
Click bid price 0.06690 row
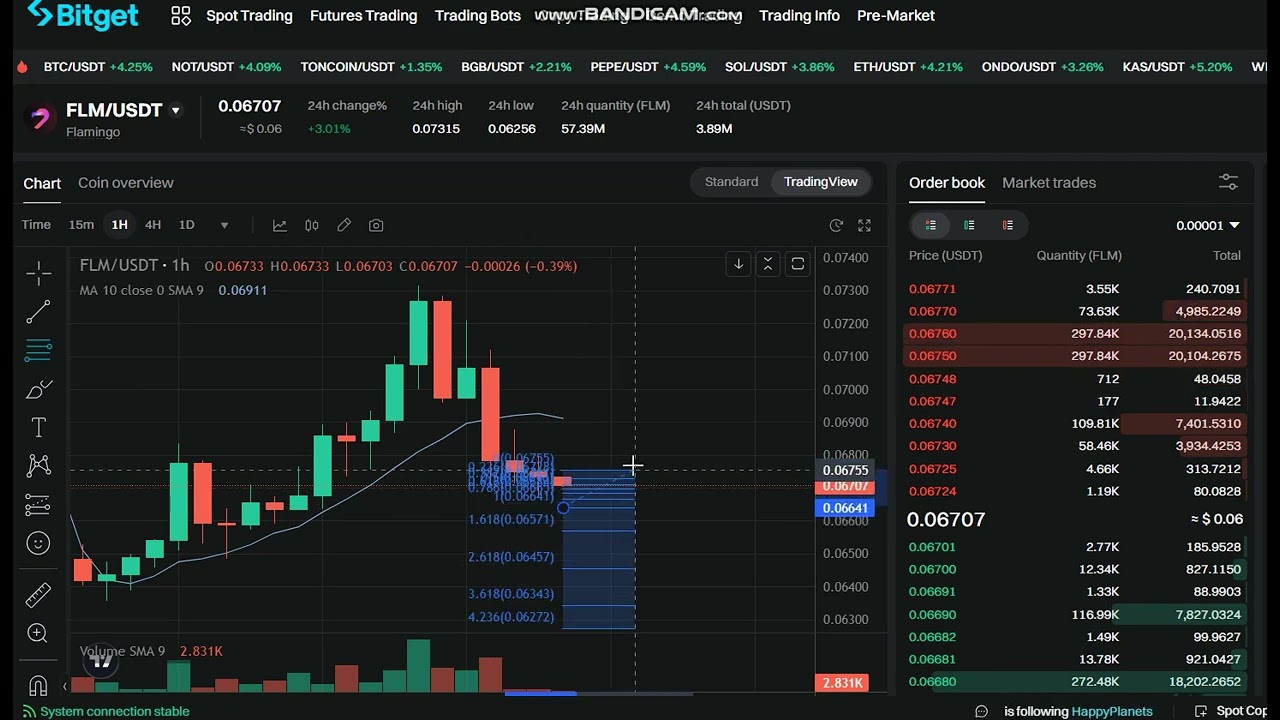pos(1075,615)
